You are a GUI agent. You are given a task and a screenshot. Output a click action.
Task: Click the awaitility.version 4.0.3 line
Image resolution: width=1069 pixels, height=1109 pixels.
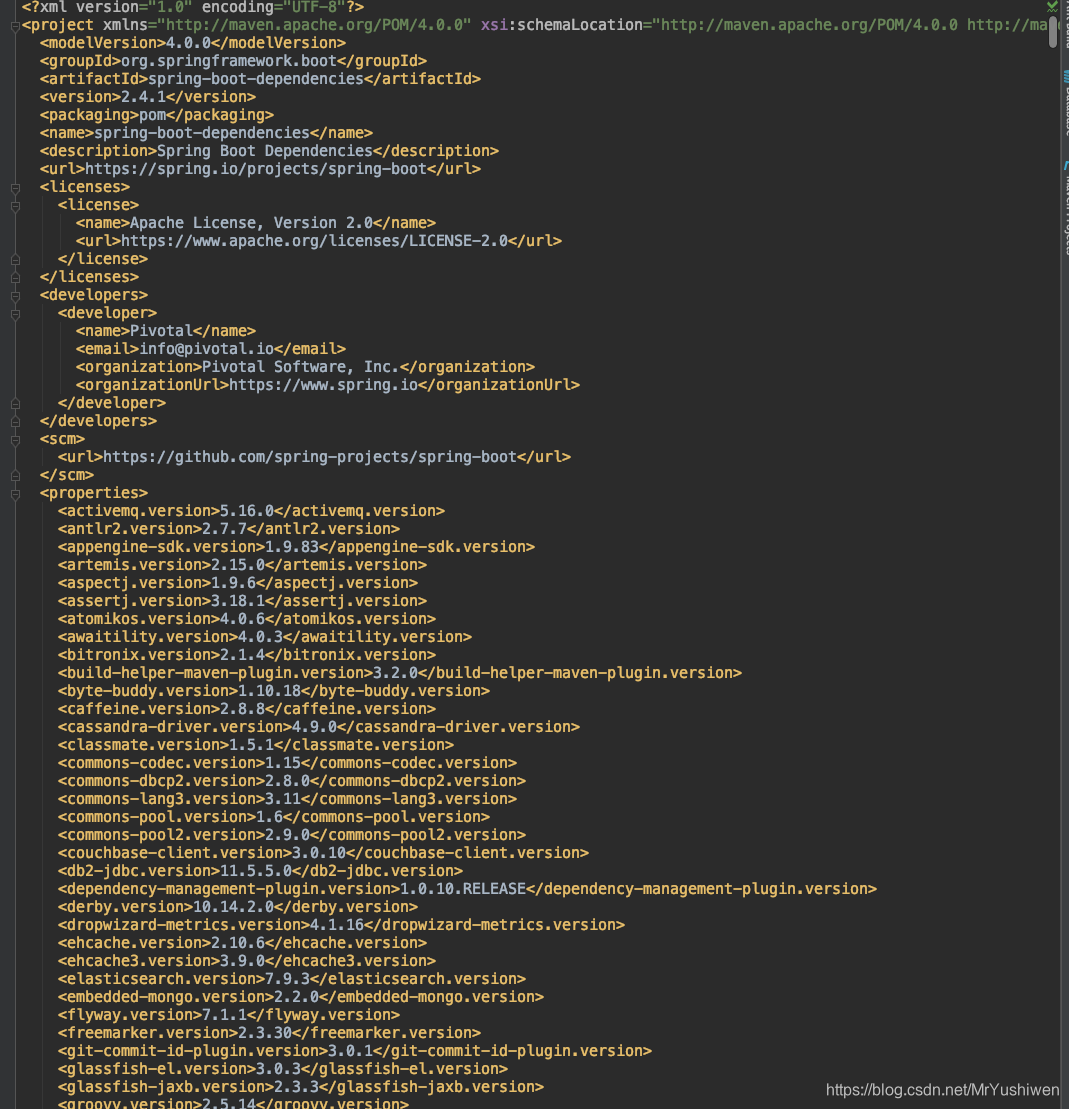pos(265,637)
